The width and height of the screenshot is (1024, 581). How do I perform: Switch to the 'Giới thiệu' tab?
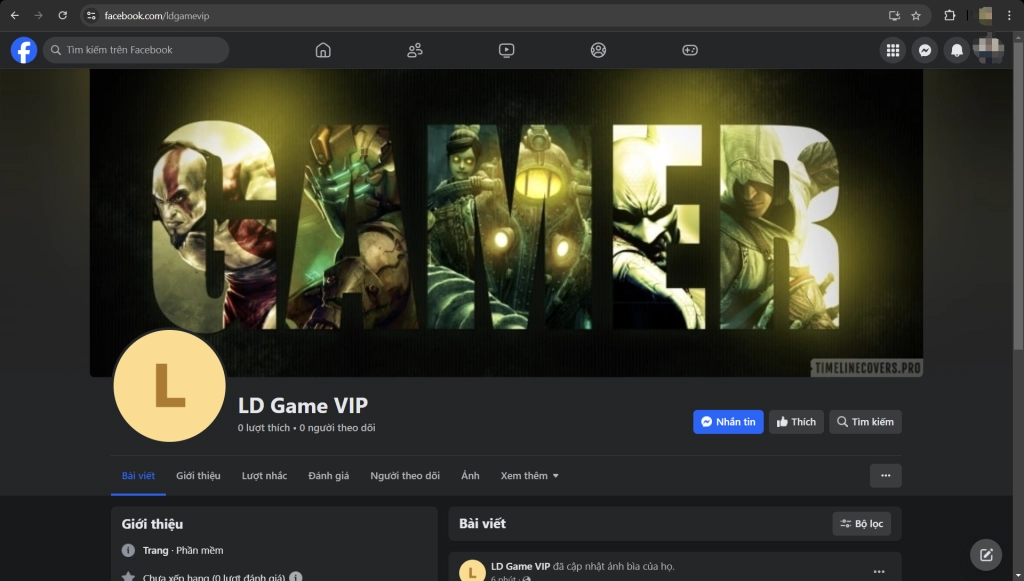(x=198, y=476)
